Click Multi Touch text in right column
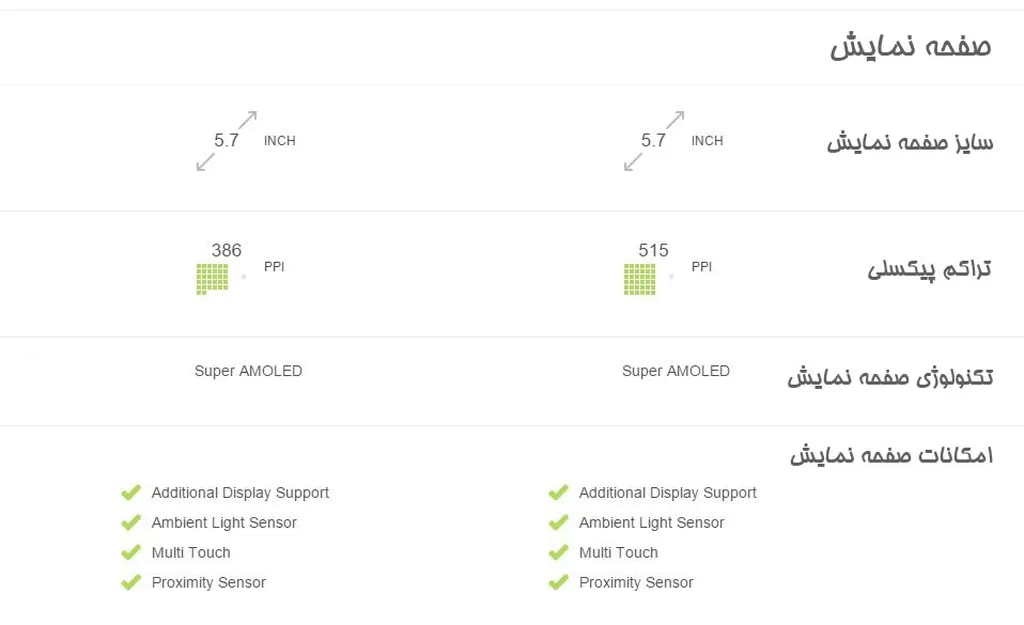This screenshot has width=1024, height=625. coord(618,553)
